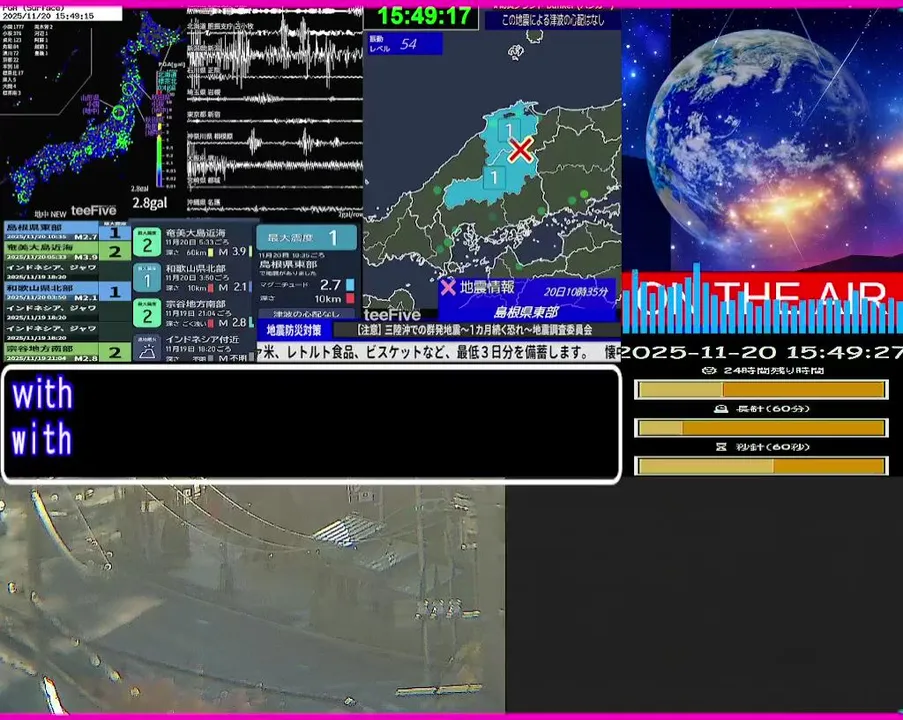
Task: Click the 長針(60分) progress bar
Action: pos(761,428)
